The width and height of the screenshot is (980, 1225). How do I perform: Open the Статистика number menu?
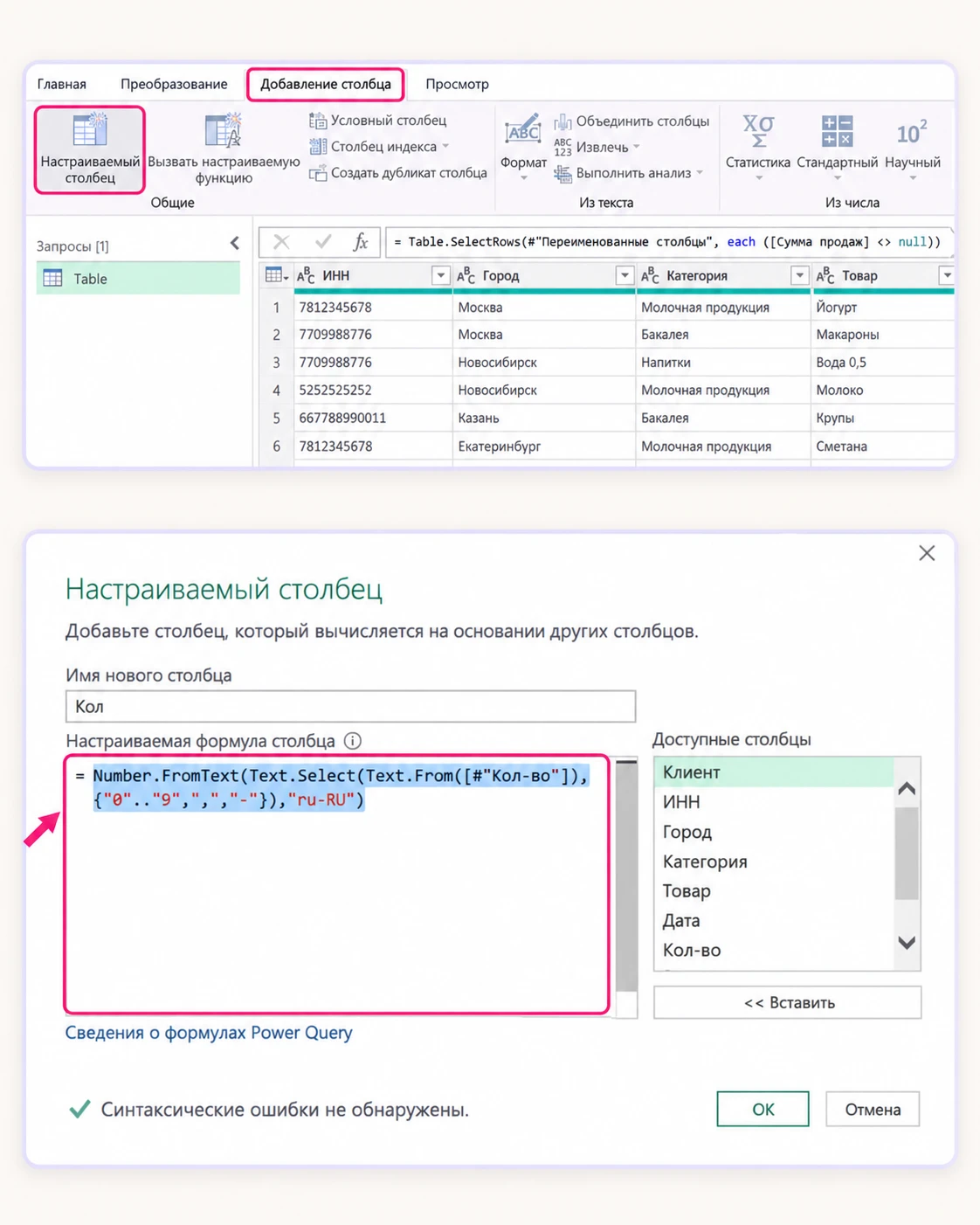click(x=757, y=147)
